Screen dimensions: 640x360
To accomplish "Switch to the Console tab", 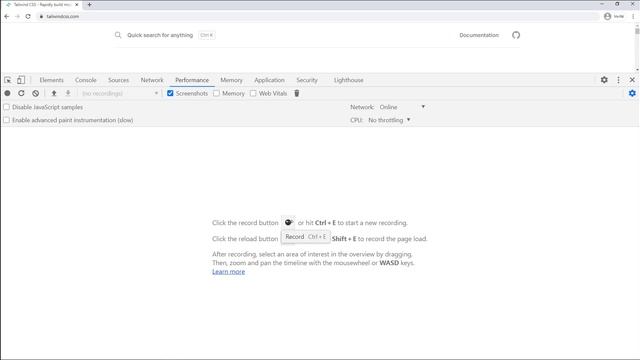I will (x=86, y=80).
